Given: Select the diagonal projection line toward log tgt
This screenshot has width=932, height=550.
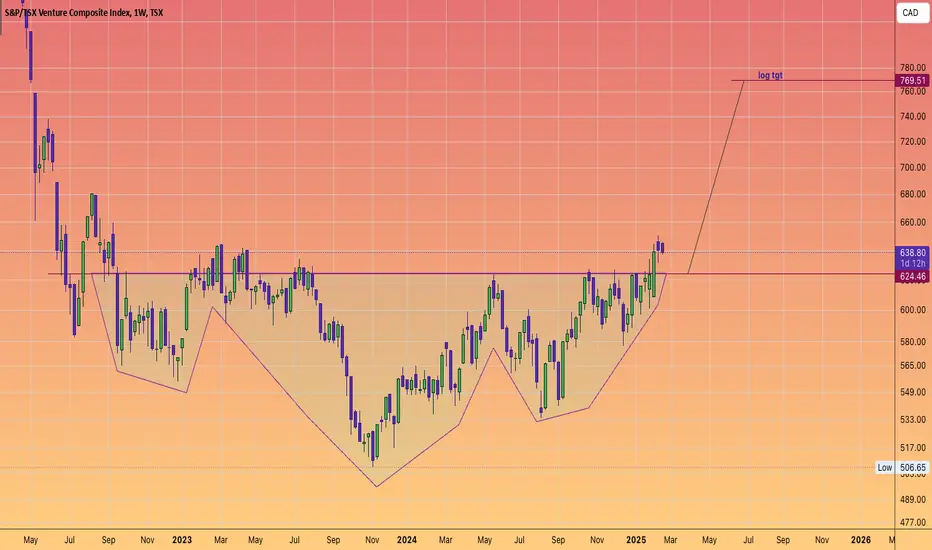Looking at the screenshot, I should click(x=716, y=177).
